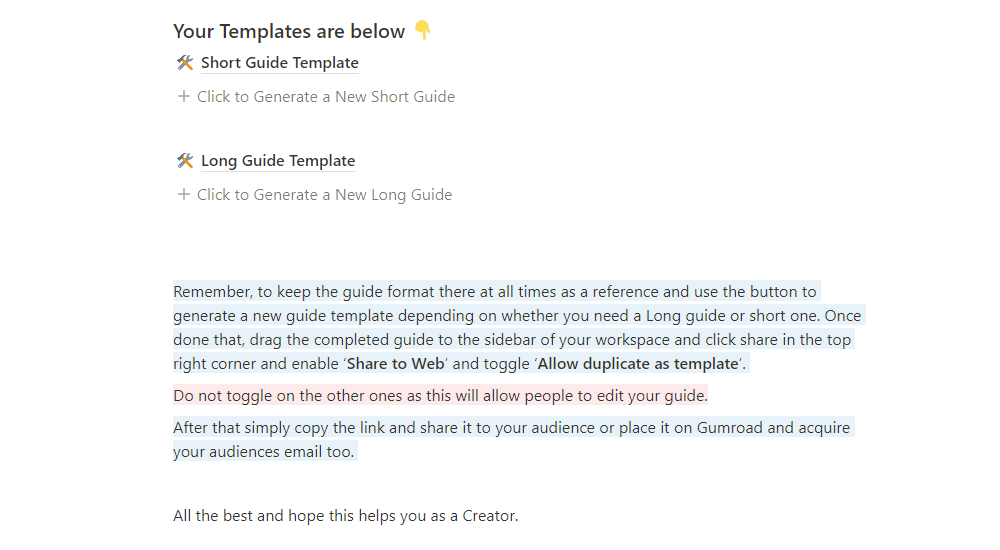1000x550 pixels.
Task: Click the bold 'Share to Web' text
Action: pos(395,364)
